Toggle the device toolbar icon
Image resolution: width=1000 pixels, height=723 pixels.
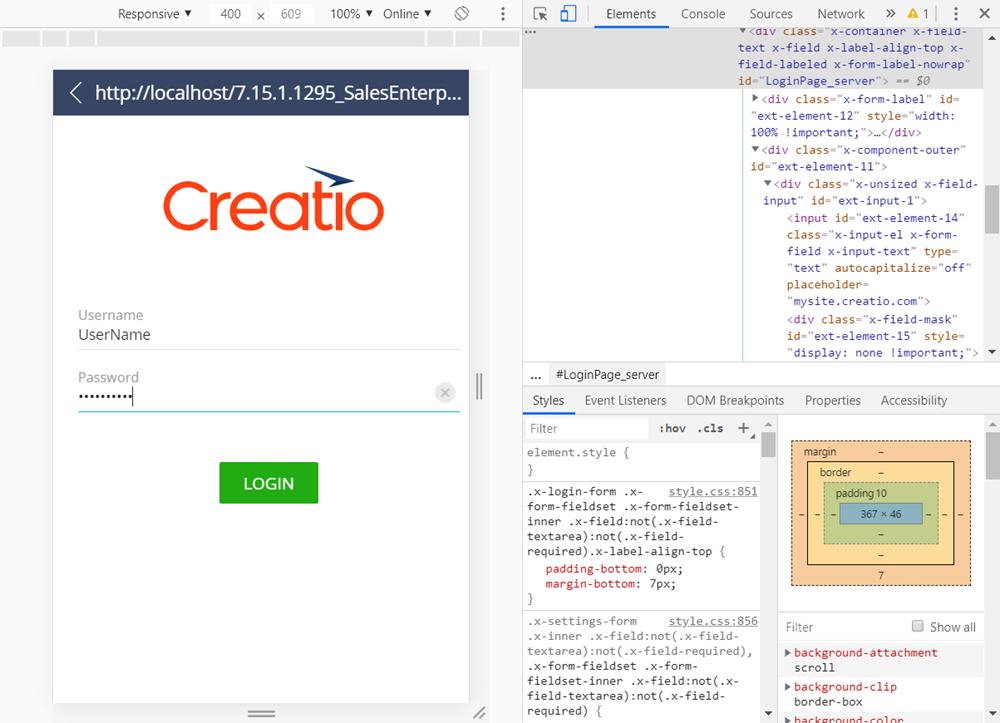(568, 13)
